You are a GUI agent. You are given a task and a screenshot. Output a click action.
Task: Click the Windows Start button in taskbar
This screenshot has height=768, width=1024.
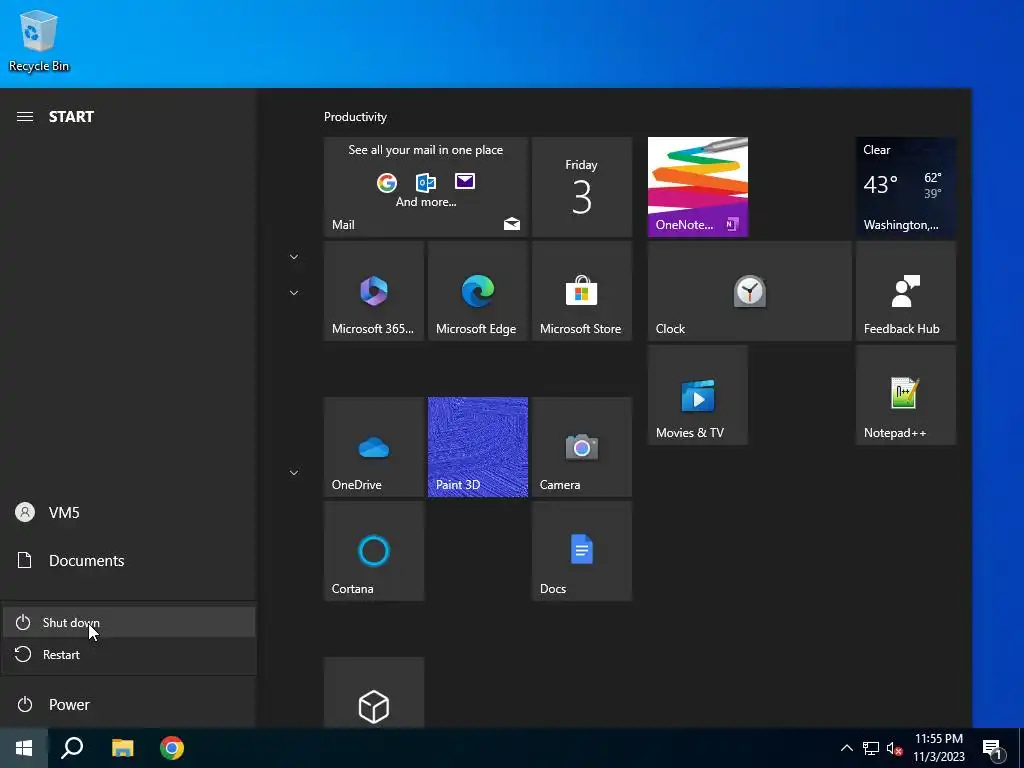pos(24,748)
